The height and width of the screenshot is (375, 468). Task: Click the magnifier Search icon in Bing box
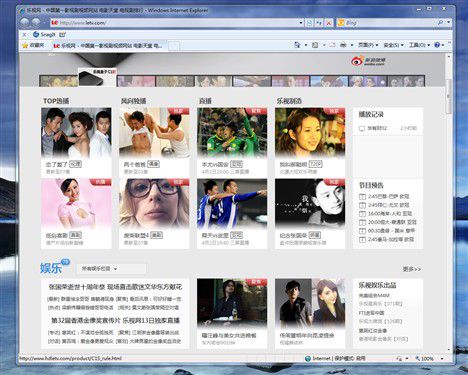coord(441,23)
